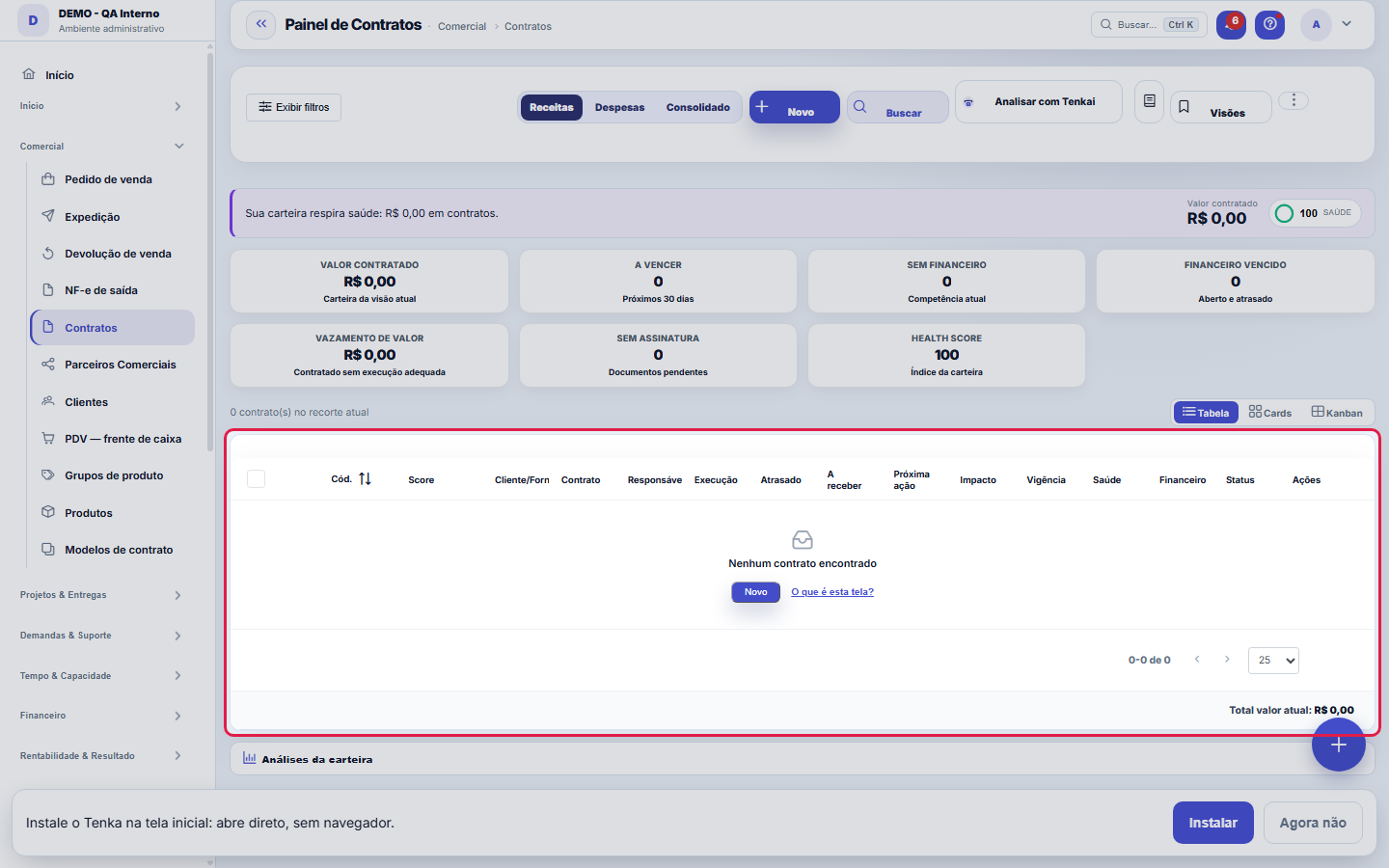Switch to Cards view

1269,412
